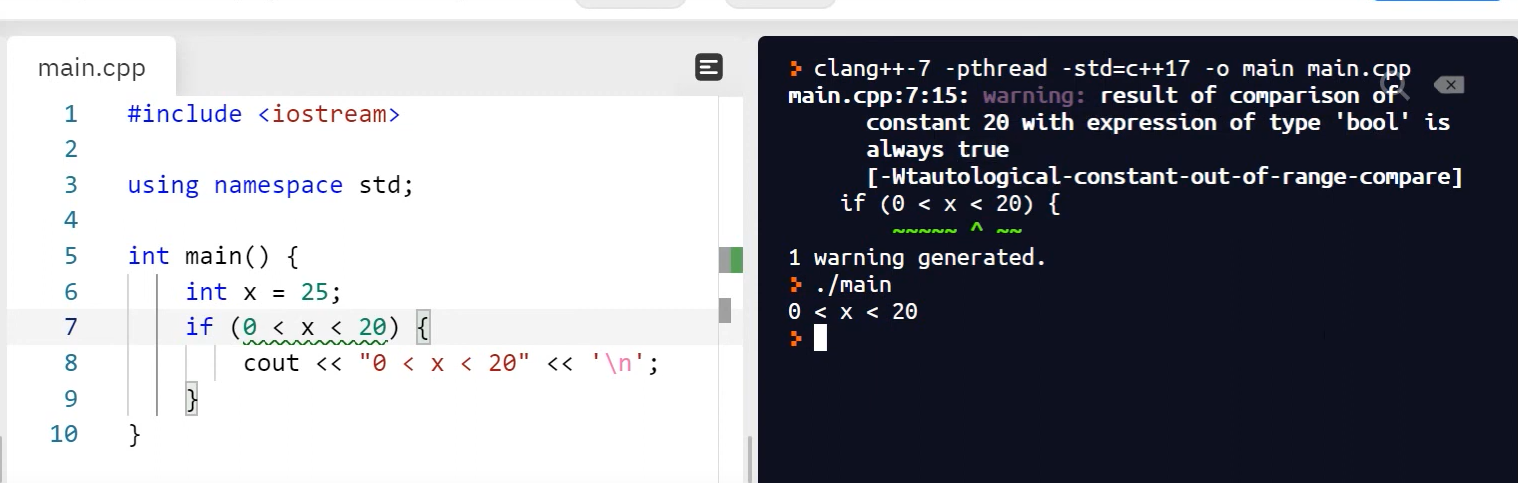Click 'always true' in the console warning

(937, 150)
